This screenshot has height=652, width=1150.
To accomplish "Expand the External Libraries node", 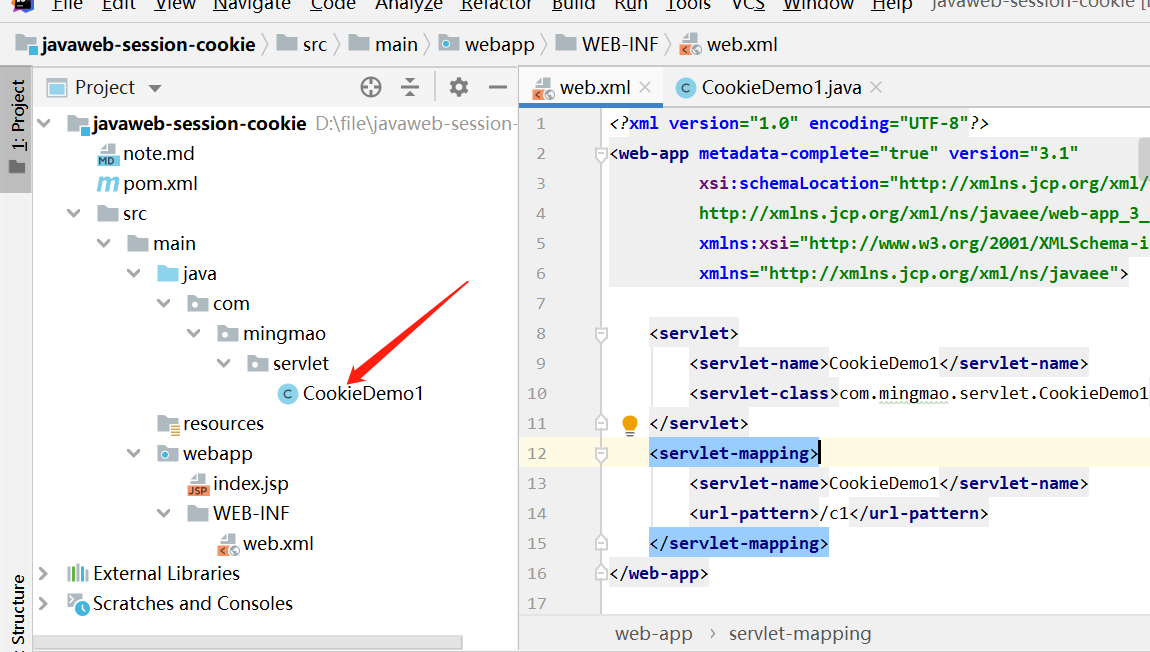I will (44, 574).
